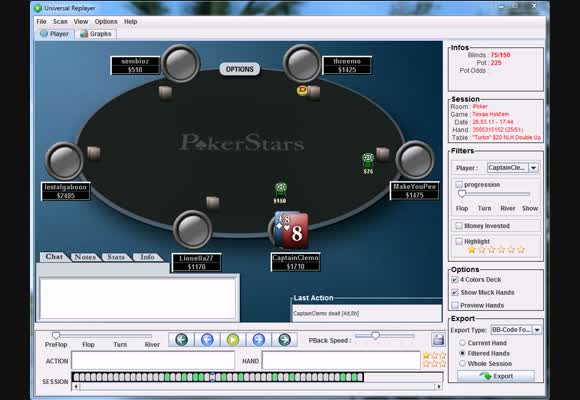Click OPTIONS button on poker table
The height and width of the screenshot is (400, 580).
pos(240,69)
